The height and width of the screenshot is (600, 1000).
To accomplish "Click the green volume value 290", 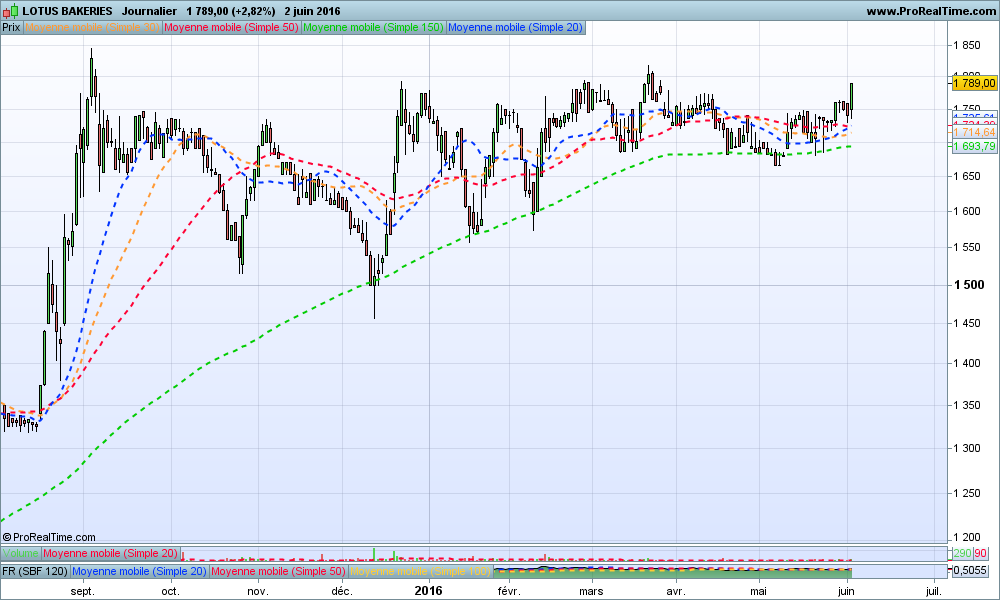I will click(x=962, y=553).
